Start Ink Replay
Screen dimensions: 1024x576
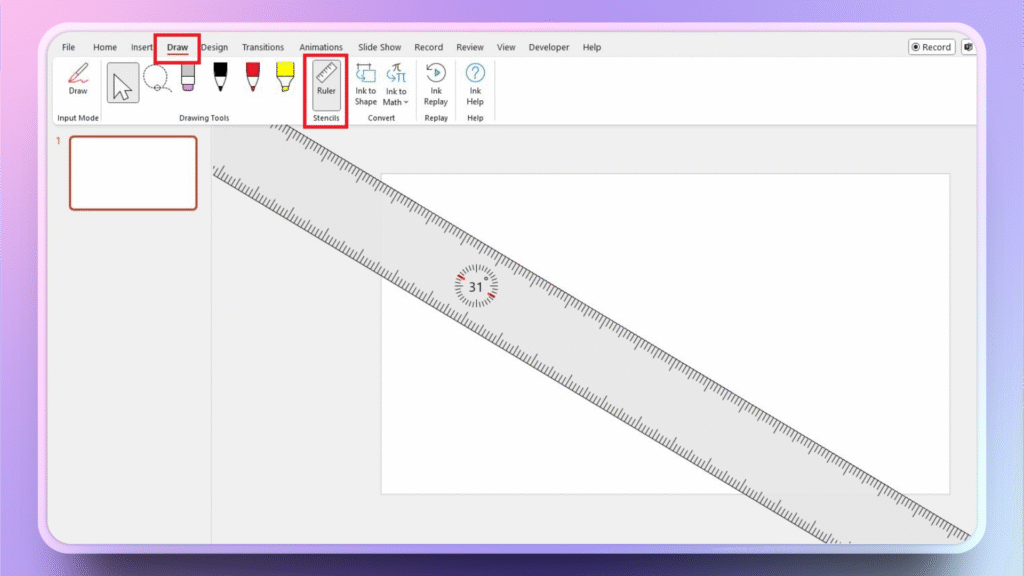tap(435, 85)
